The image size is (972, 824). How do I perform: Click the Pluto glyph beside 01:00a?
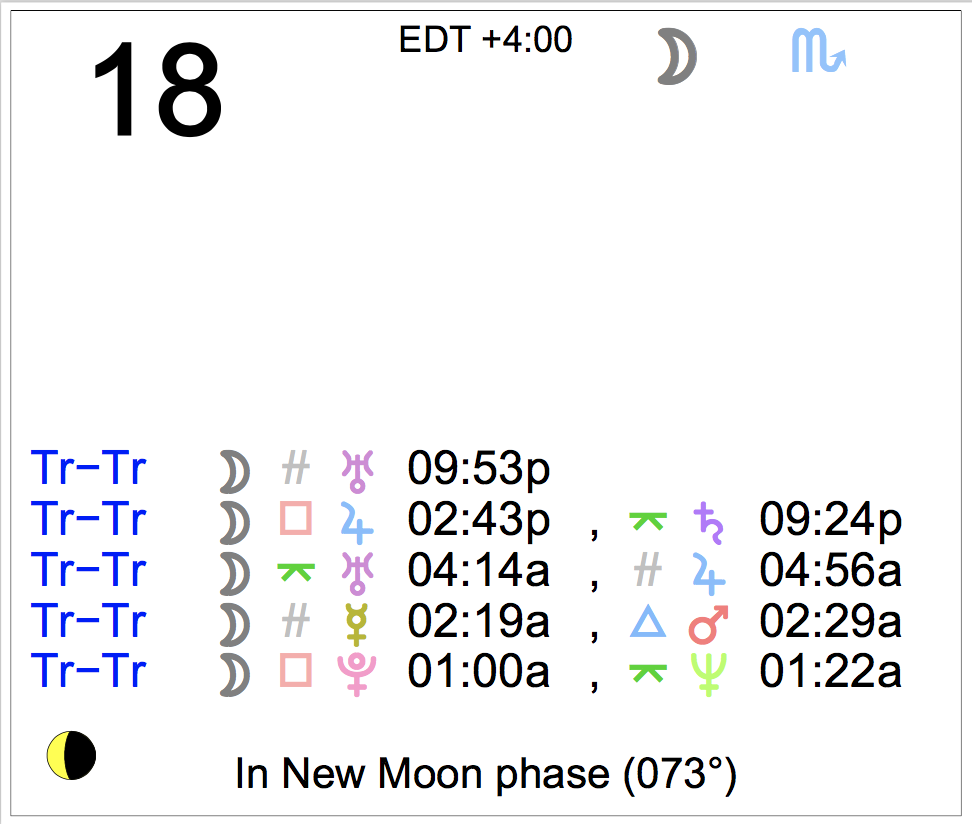coord(357,675)
